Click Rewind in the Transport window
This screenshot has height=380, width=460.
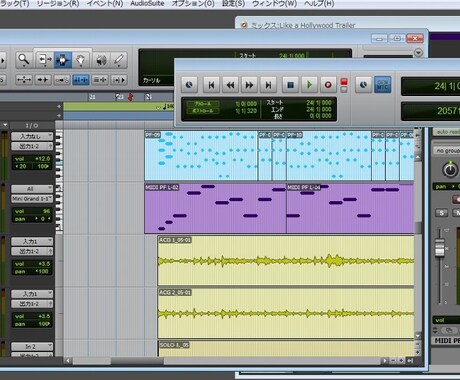point(230,85)
